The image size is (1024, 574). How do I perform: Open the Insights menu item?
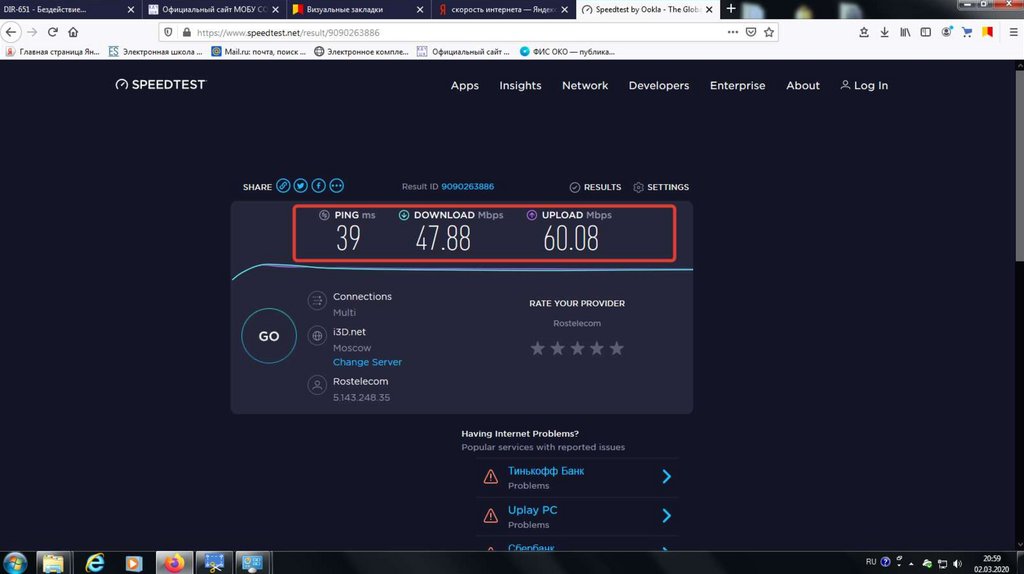click(520, 86)
